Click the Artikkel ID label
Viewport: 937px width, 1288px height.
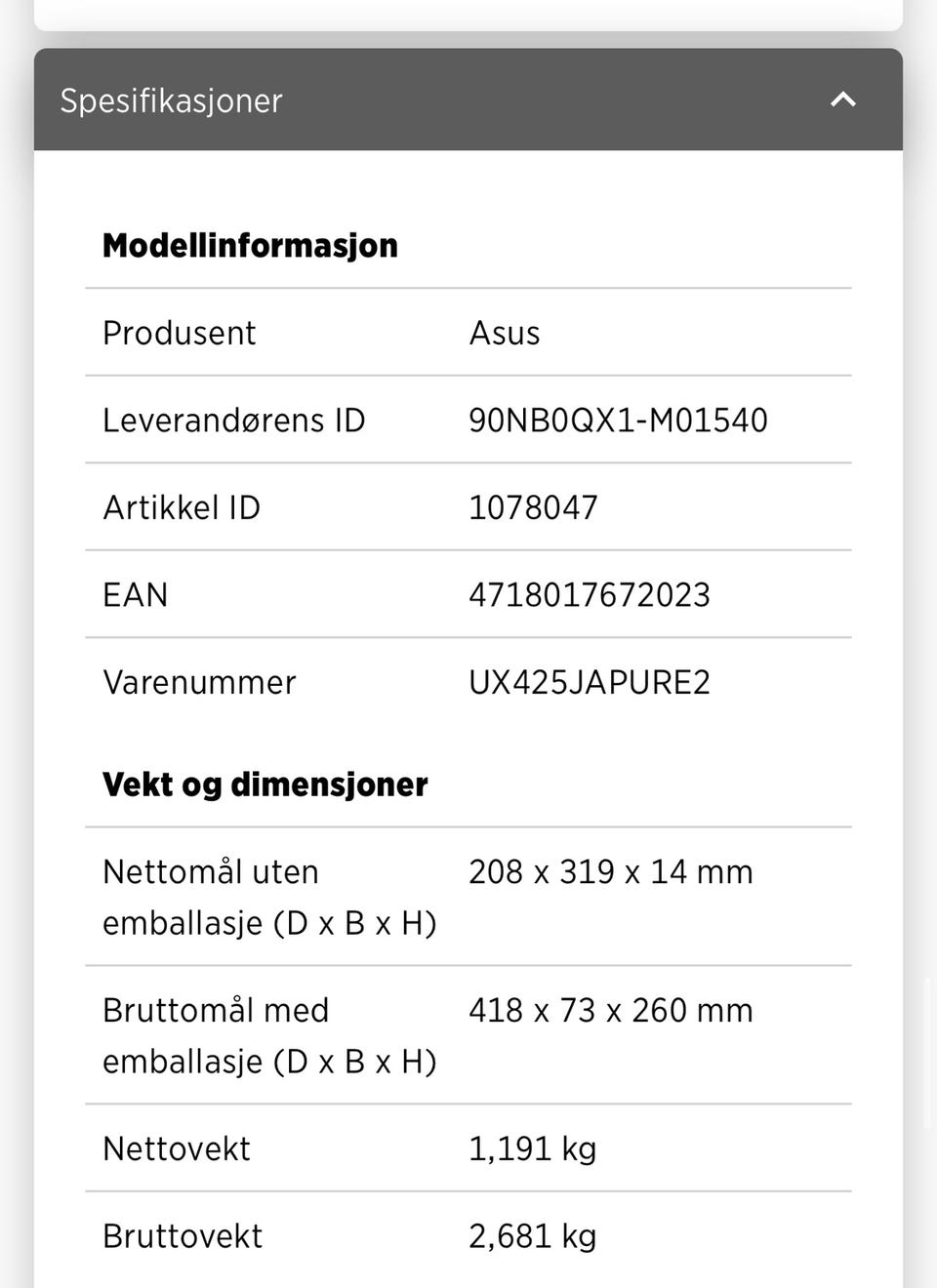click(182, 507)
